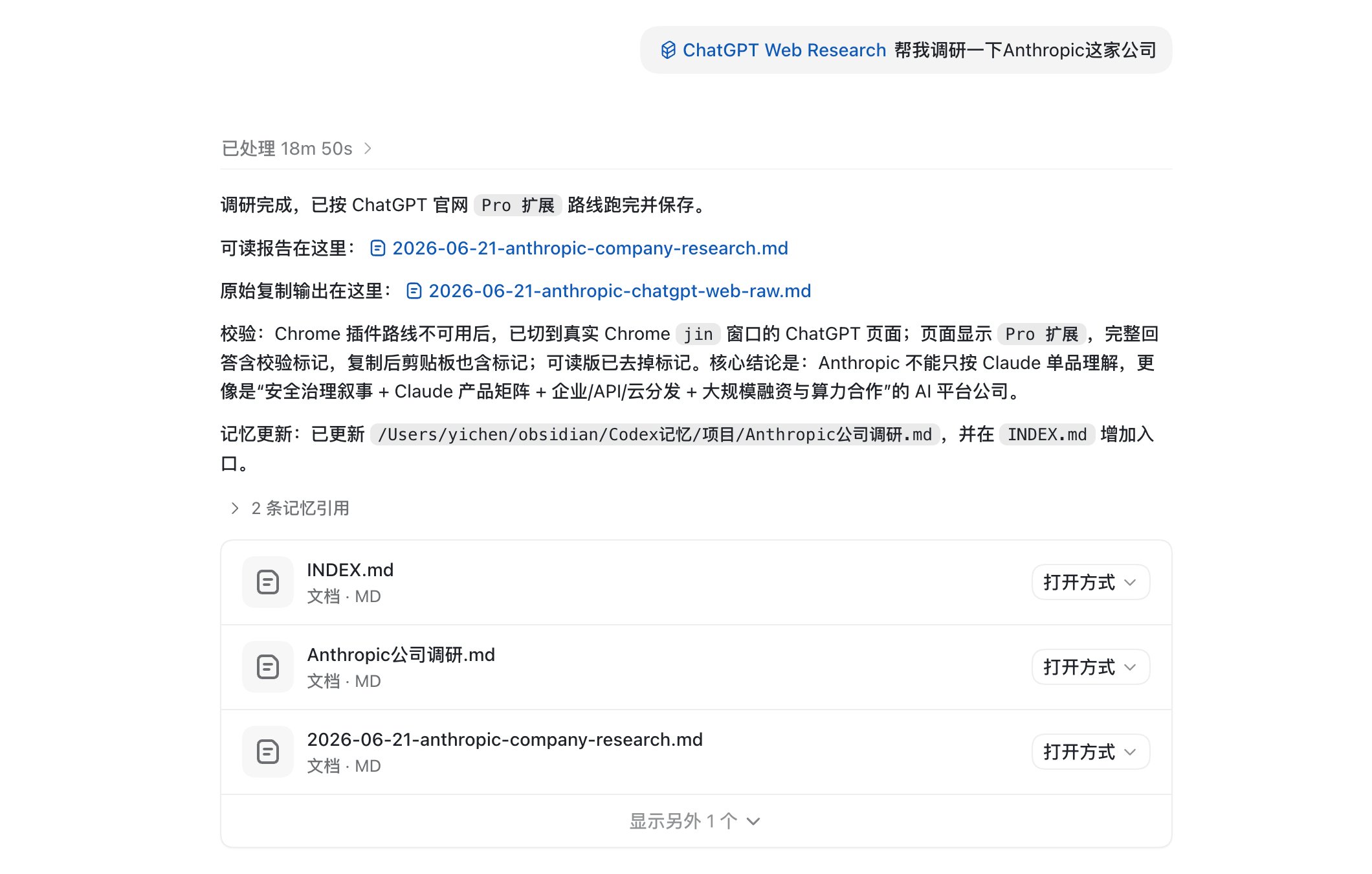Viewport: 1372px width, 874px height.
Task: Select the Anthropic公司调研.md file name
Action: tap(401, 655)
